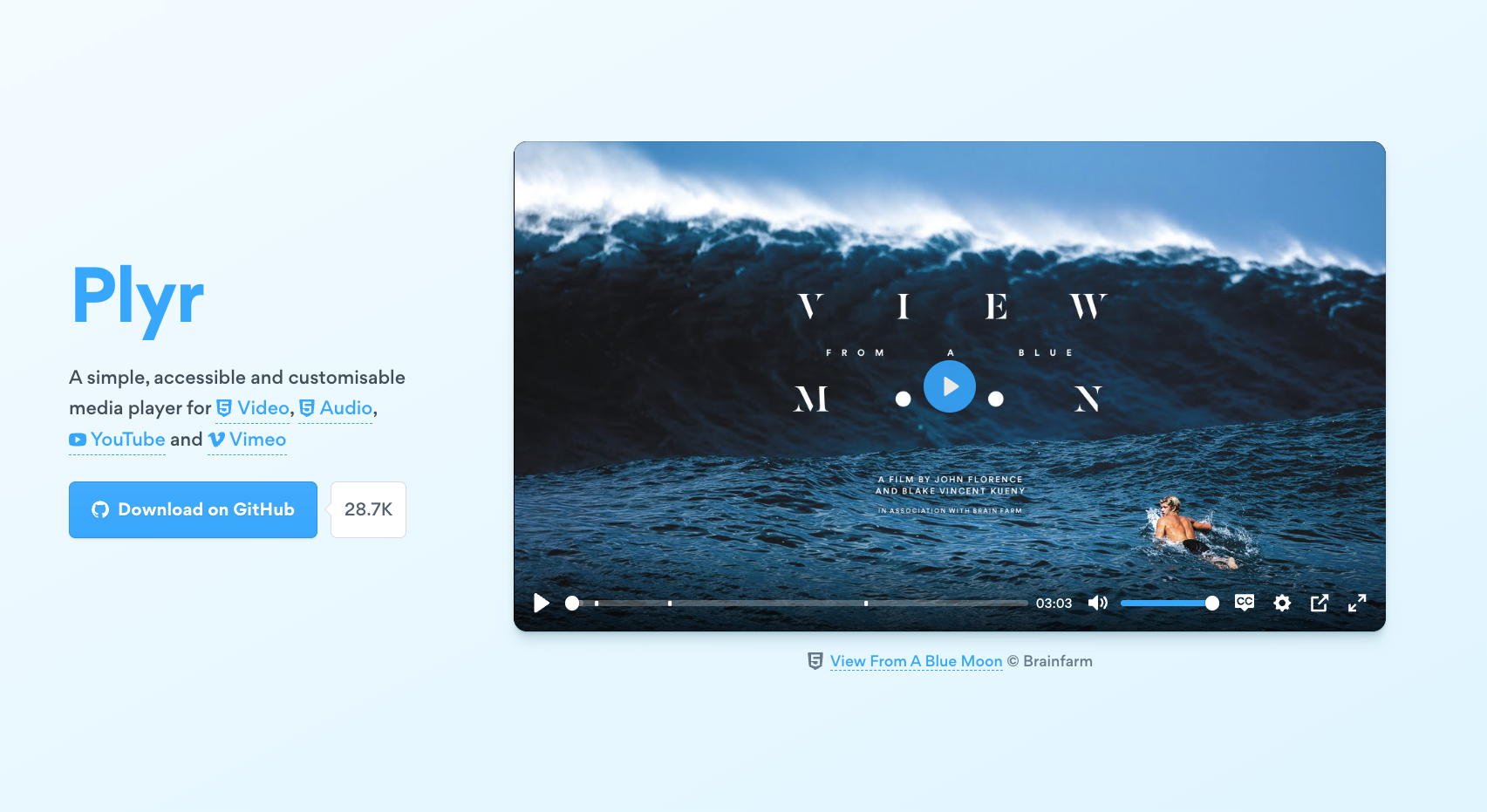1487x812 pixels.
Task: Play video using control bar play icon
Action: (542, 603)
